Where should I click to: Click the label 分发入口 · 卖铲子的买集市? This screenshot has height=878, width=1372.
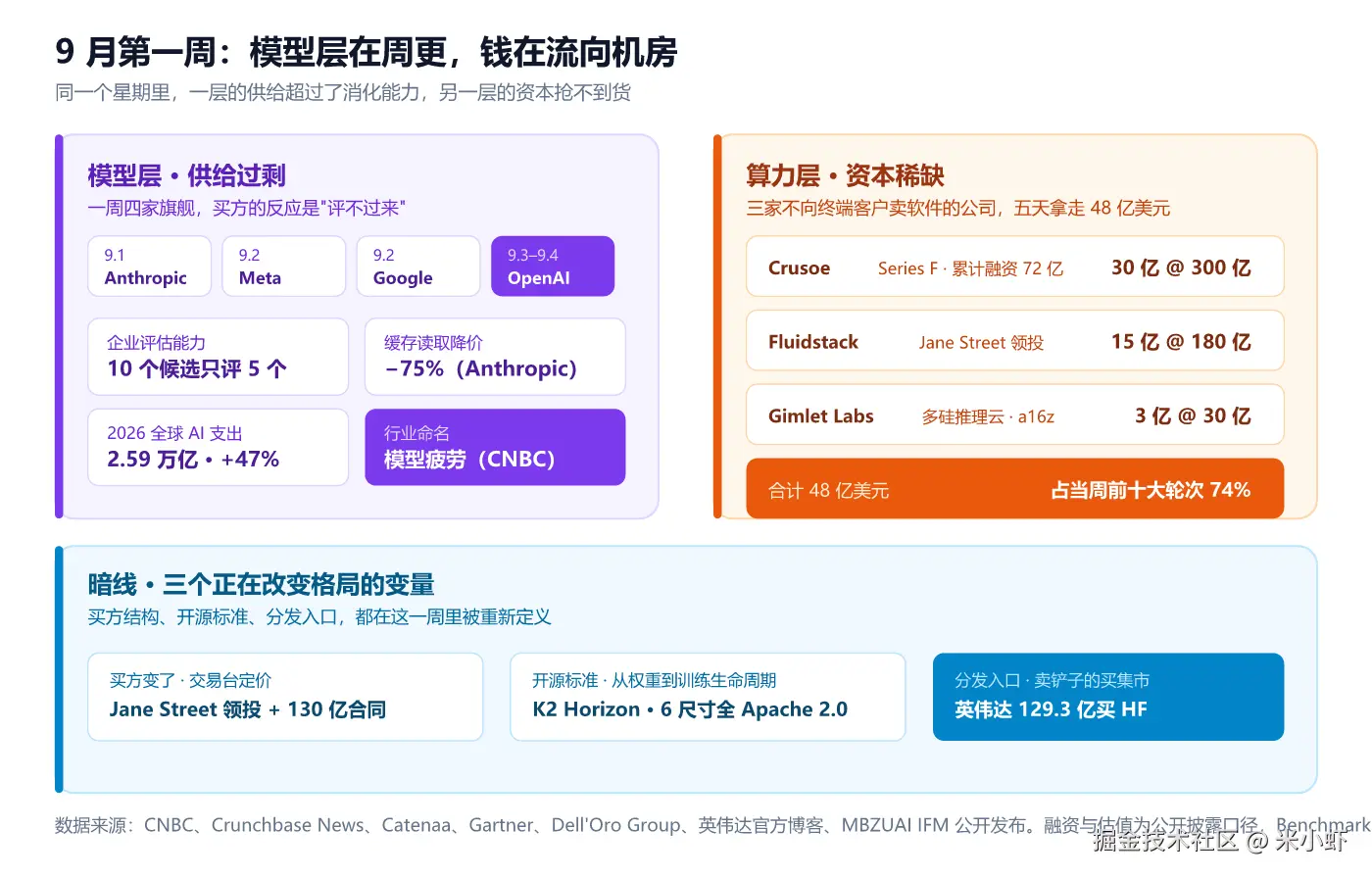click(x=1052, y=680)
